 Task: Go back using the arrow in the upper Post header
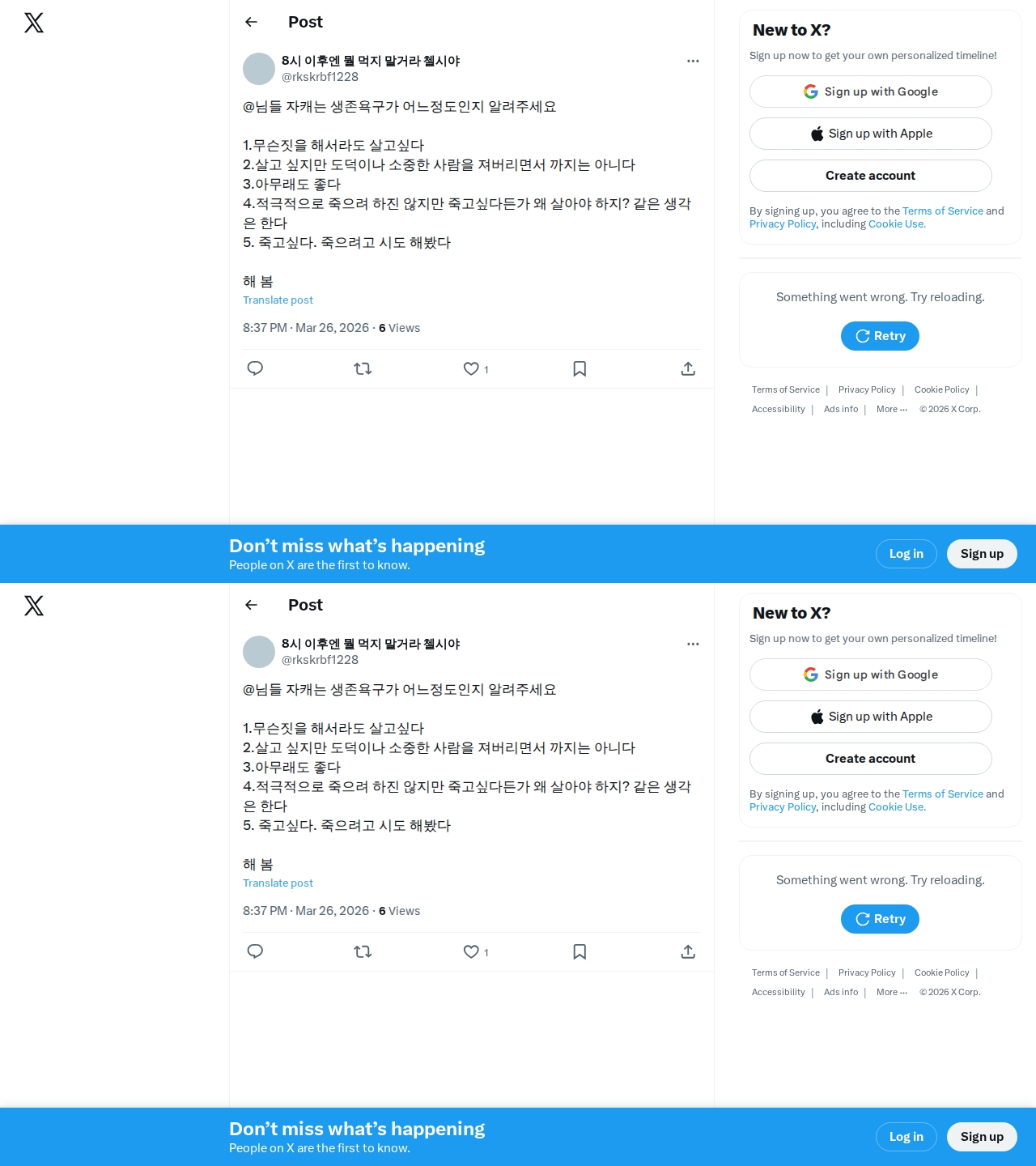(251, 22)
